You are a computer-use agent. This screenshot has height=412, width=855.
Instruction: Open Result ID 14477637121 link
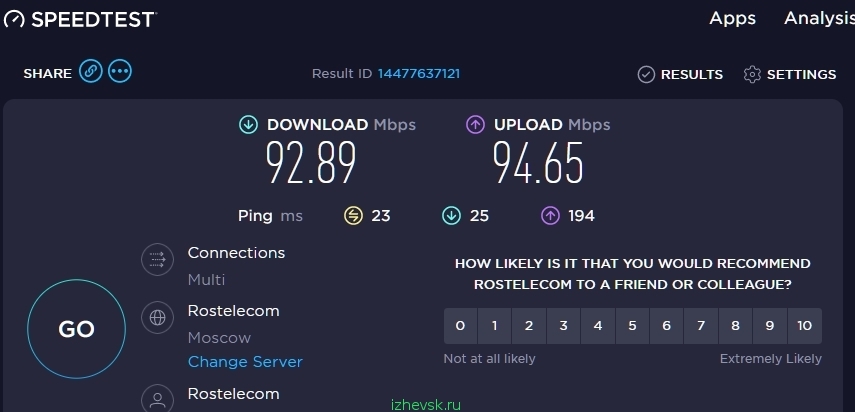coord(419,74)
